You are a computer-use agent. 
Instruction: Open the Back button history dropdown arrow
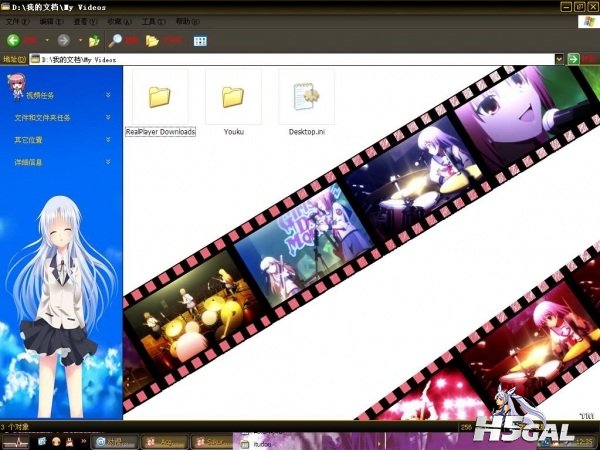point(47,40)
